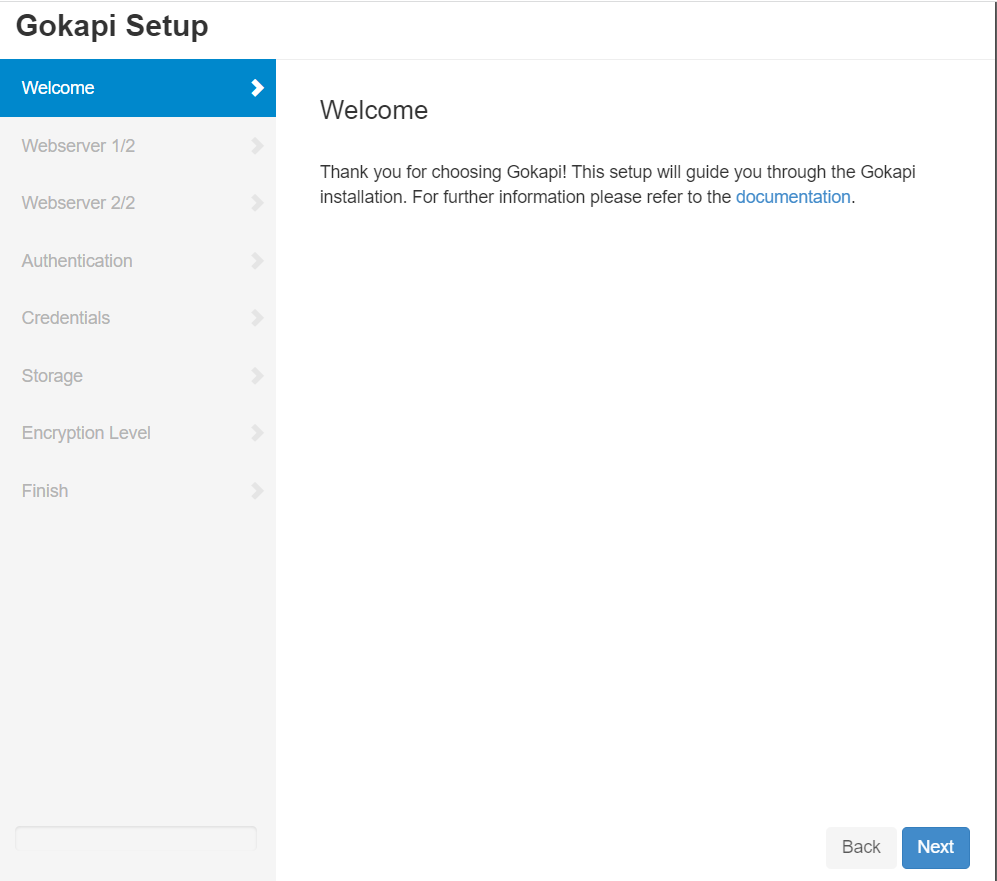Image resolution: width=997 pixels, height=881 pixels.
Task: Go to the Authentication step
Action: point(137,261)
